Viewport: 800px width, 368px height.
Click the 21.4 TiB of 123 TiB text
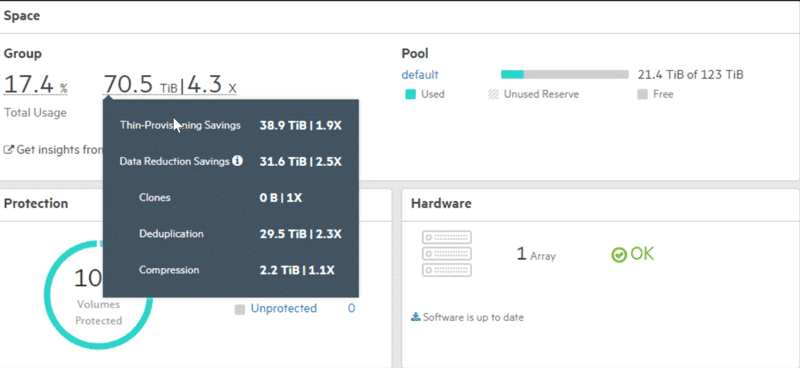click(690, 75)
